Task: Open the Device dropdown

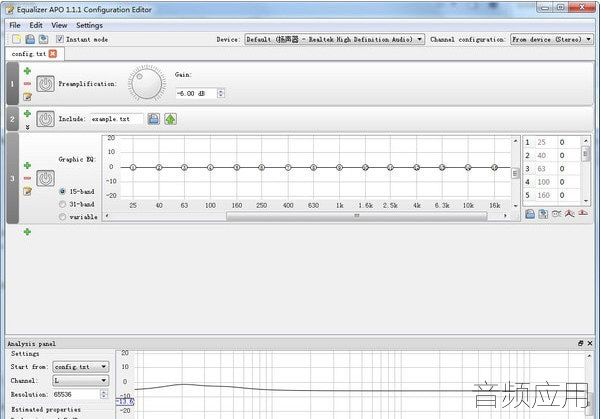Action: coord(335,39)
